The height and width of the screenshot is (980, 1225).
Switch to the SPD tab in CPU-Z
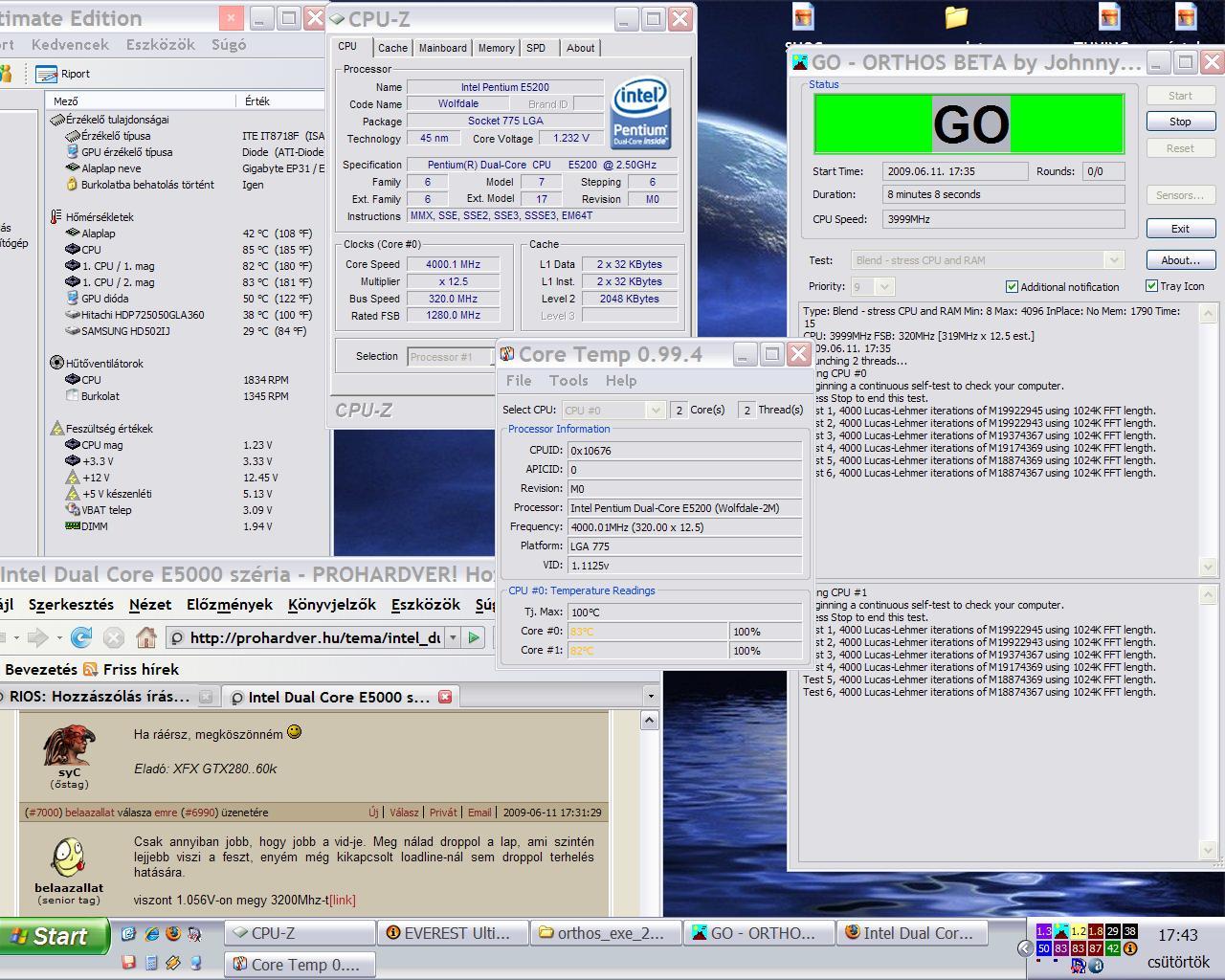tap(536, 48)
